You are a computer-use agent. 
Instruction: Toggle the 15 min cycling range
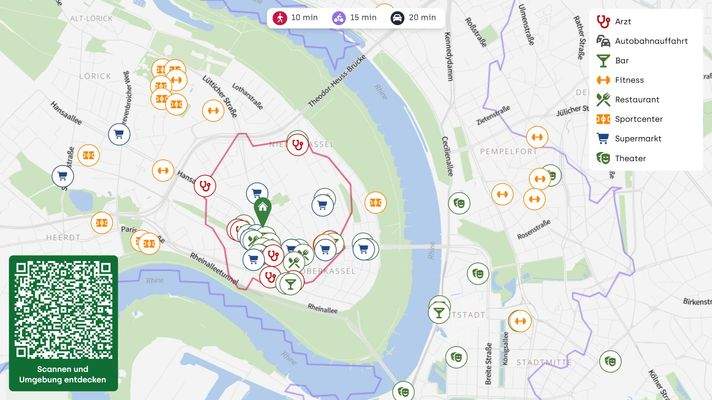[354, 18]
